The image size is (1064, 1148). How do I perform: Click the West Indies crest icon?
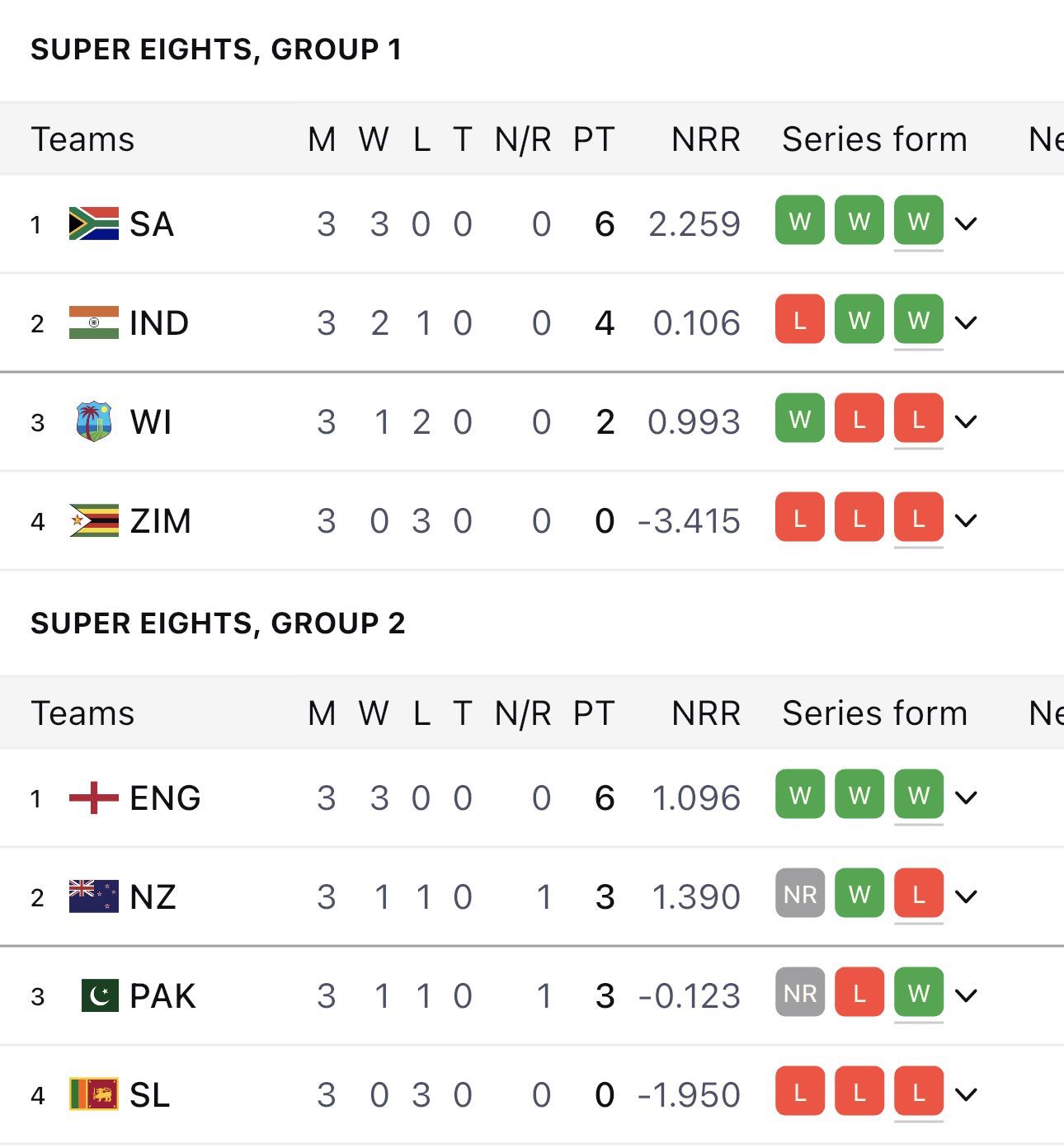[93, 421]
